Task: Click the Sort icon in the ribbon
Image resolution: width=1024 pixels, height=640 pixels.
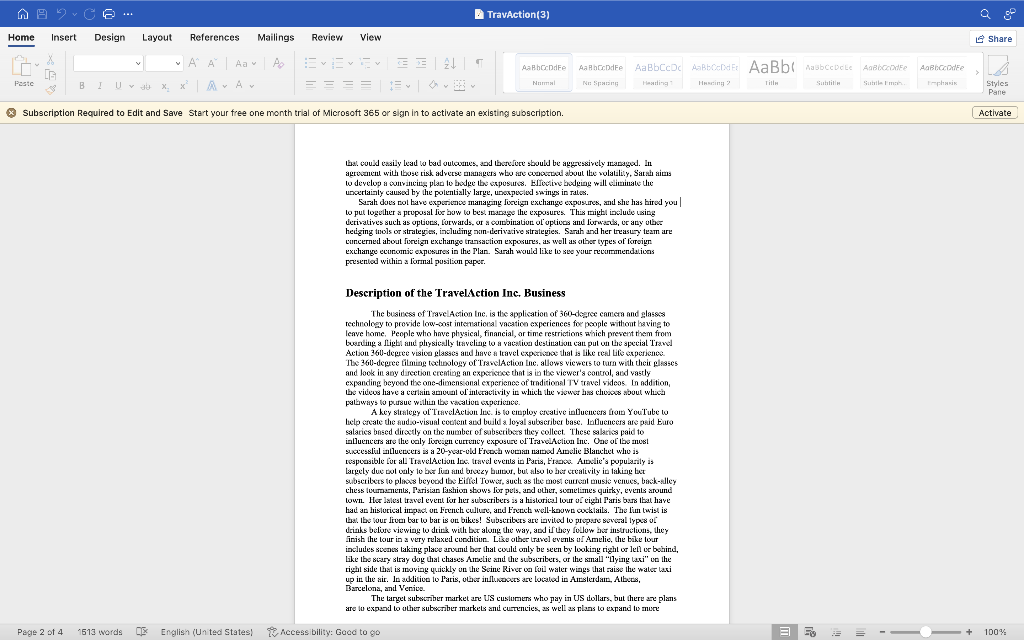Action: click(450, 64)
